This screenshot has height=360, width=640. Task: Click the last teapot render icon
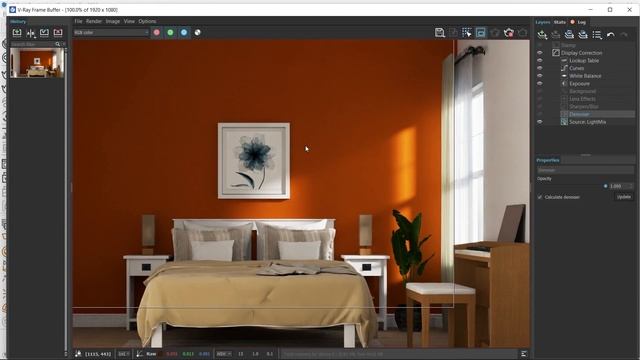coord(522,33)
